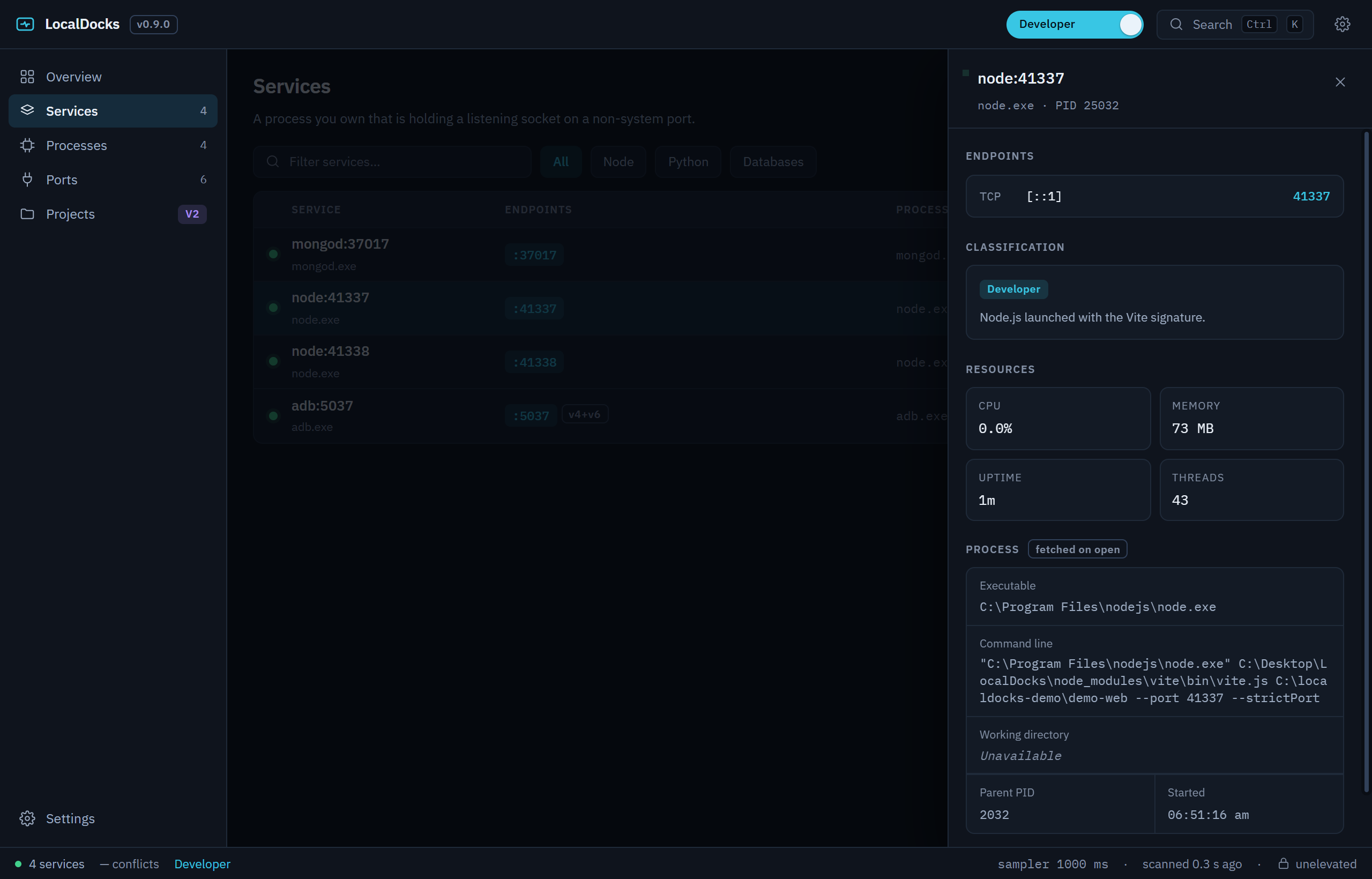This screenshot has height=879, width=1372.
Task: Click scanned 0.3 s ago status
Action: (x=1191, y=863)
